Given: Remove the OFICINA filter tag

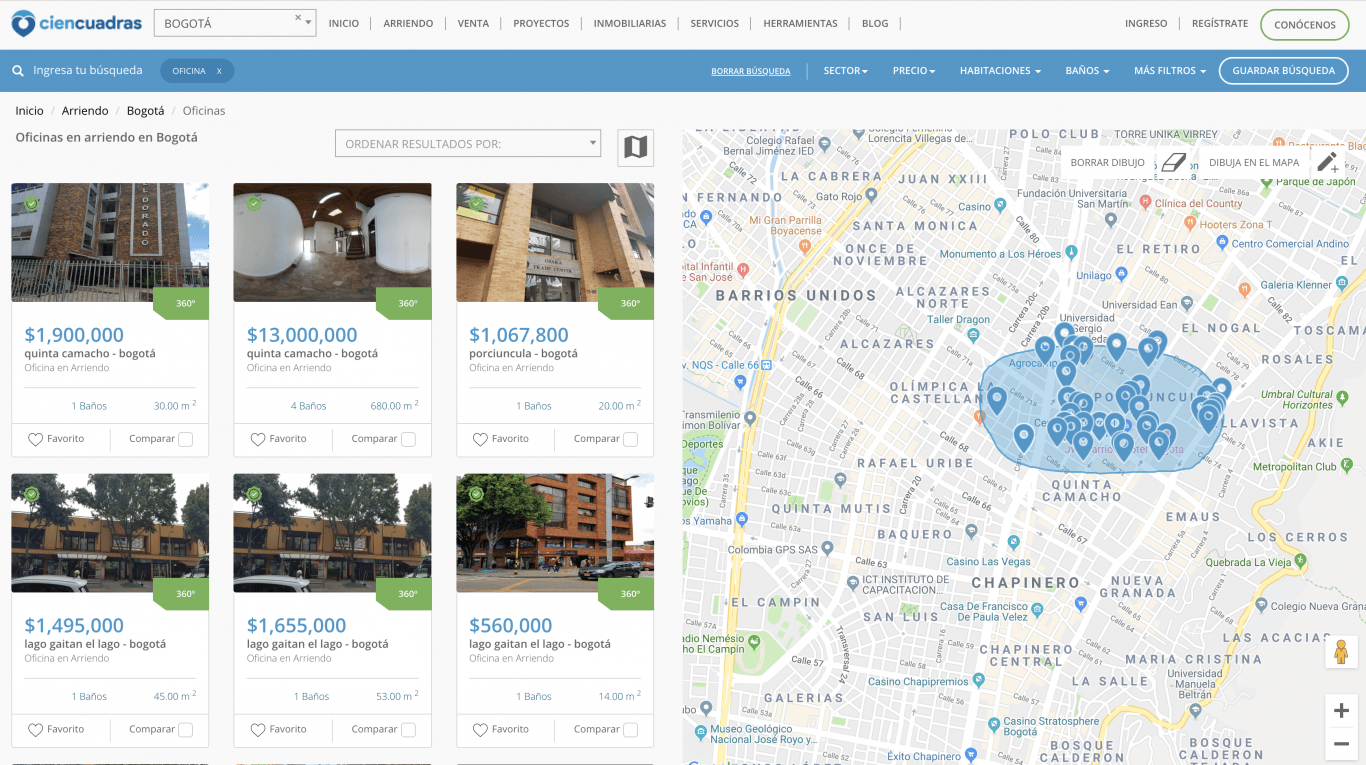Looking at the screenshot, I should (219, 71).
